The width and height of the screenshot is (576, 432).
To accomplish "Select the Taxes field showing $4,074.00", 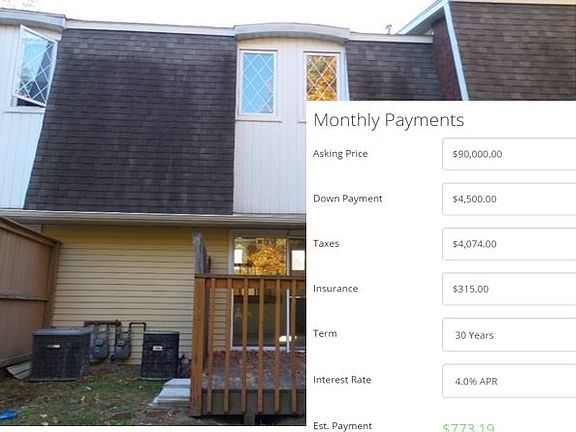I will tap(509, 244).
